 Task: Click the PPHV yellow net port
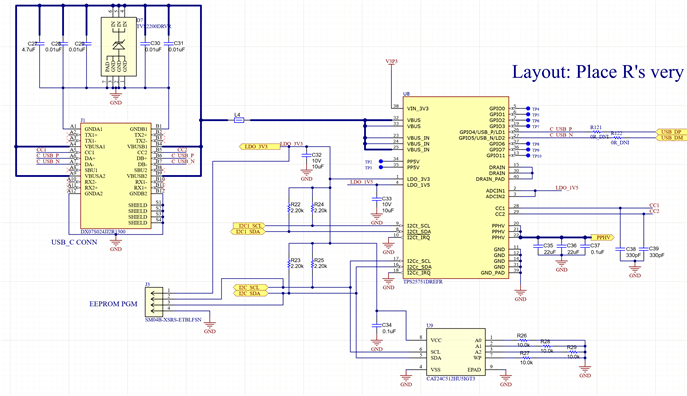tap(603, 237)
